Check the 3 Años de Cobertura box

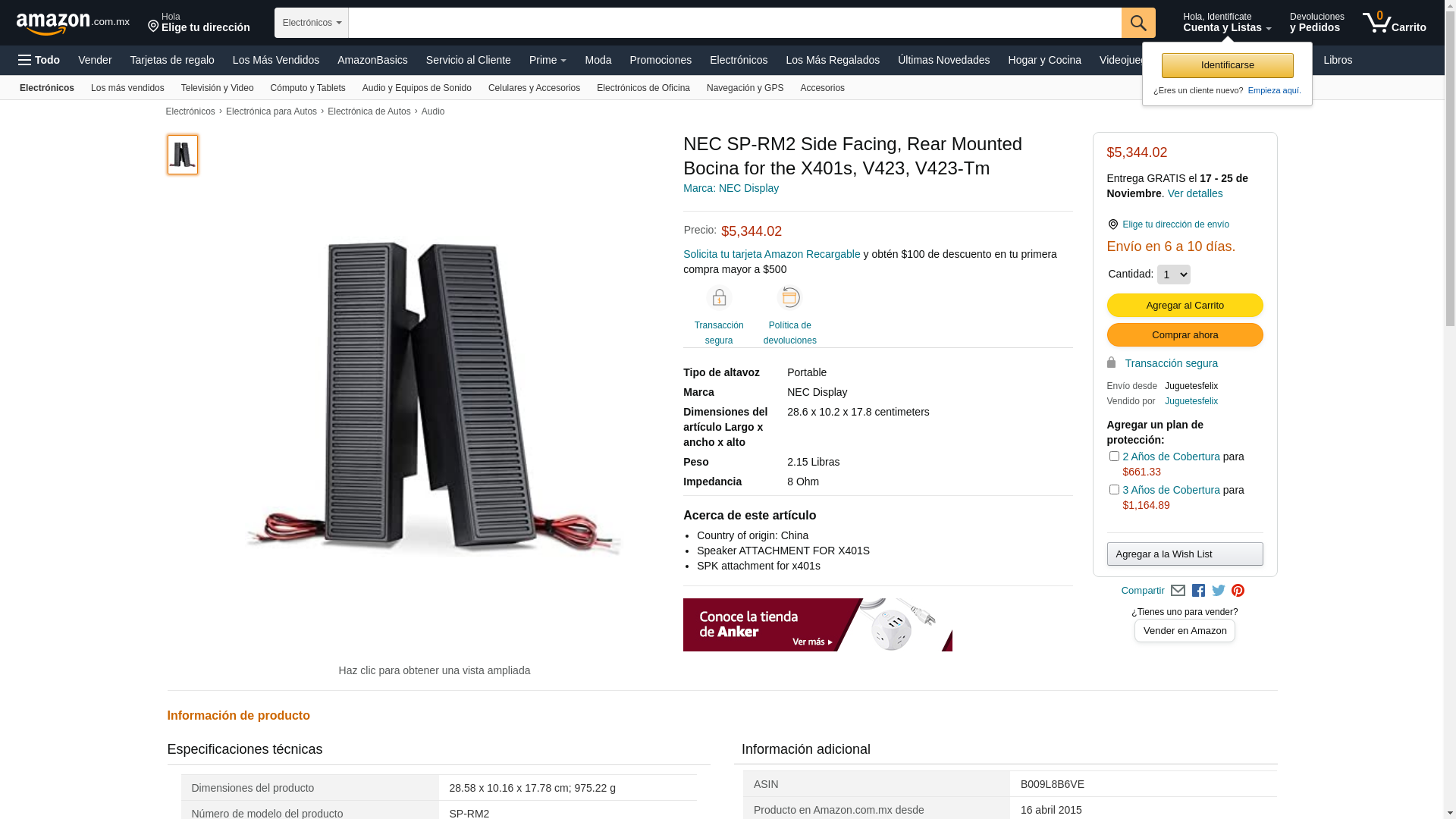(x=1114, y=490)
